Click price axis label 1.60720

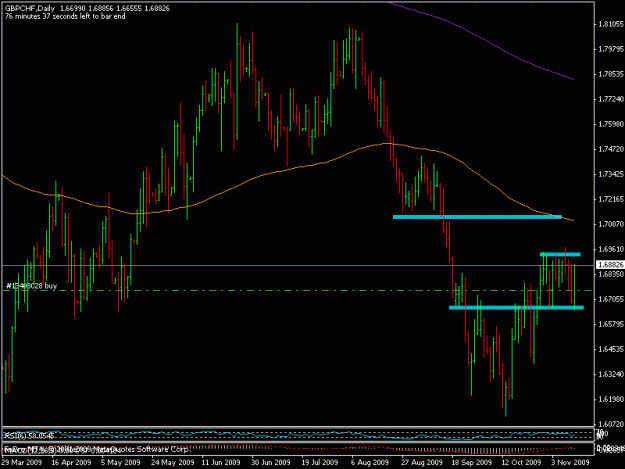[610, 424]
